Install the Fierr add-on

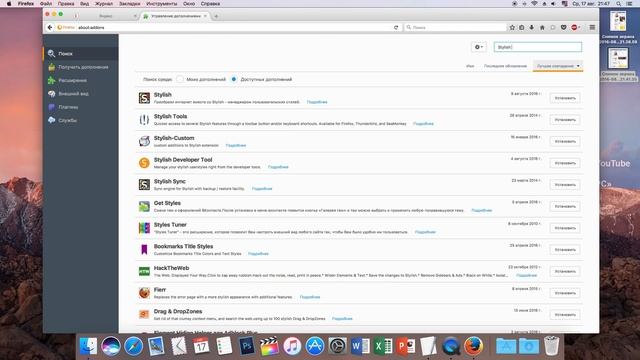[x=565, y=293]
